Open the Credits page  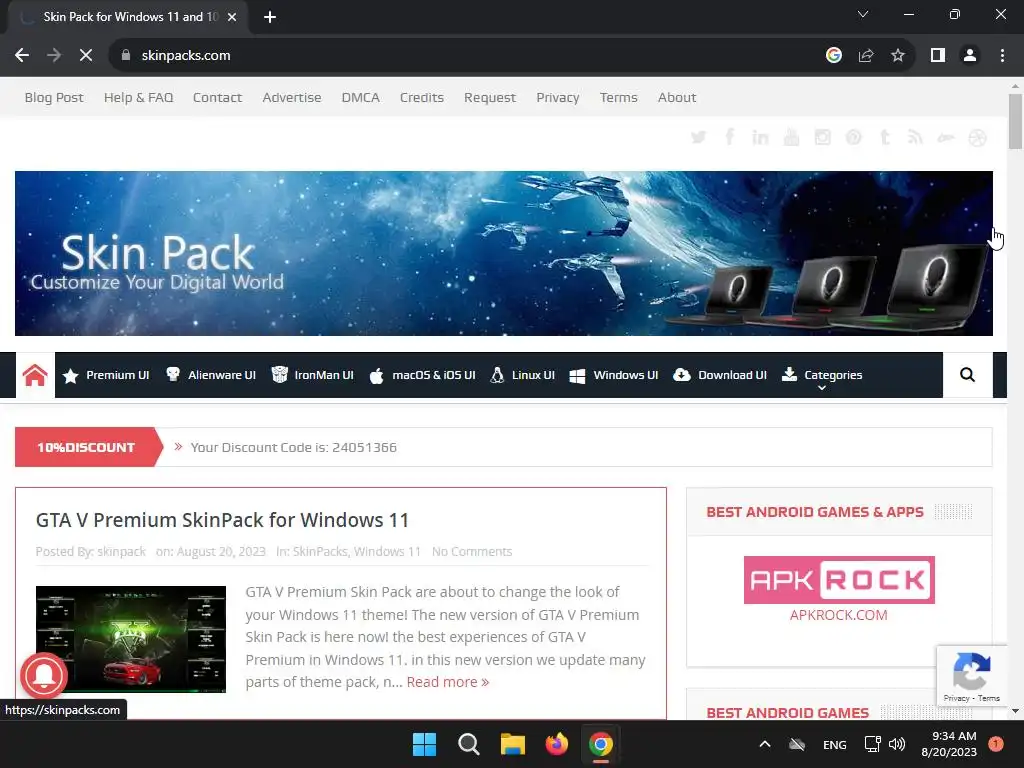pyautogui.click(x=422, y=97)
